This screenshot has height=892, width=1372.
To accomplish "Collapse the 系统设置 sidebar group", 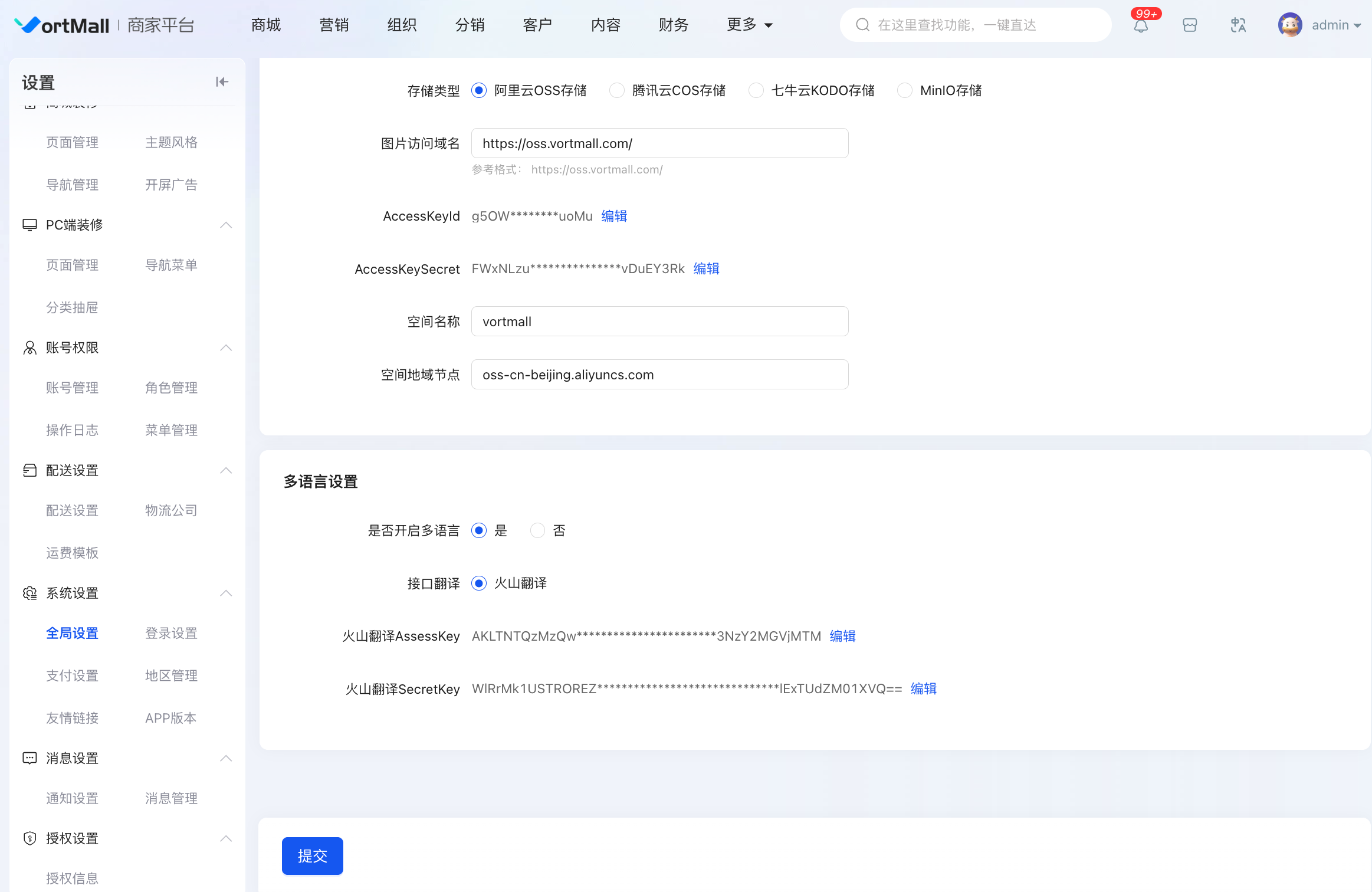I will tap(226, 593).
